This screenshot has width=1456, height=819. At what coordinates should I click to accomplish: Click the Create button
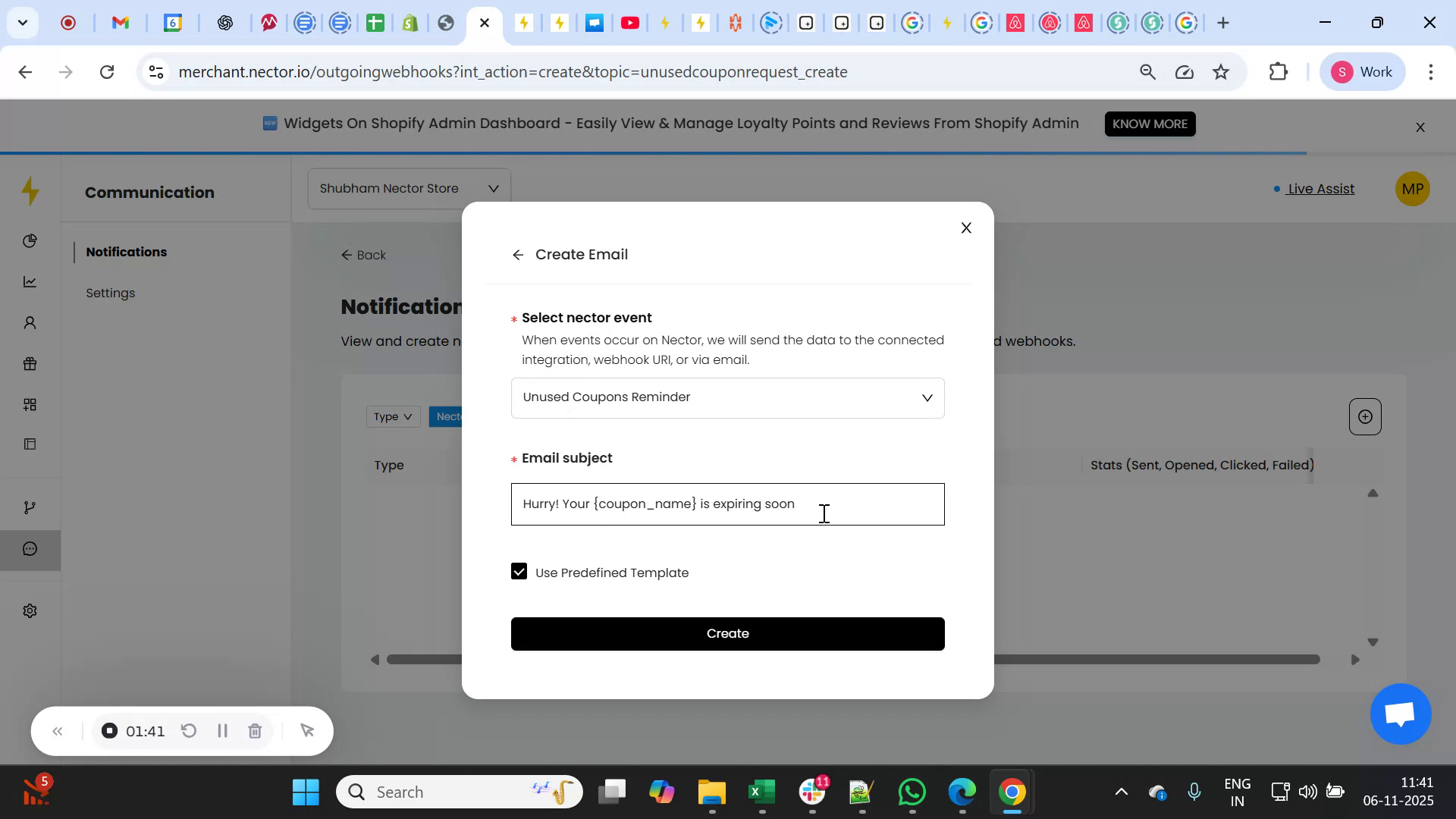pos(727,633)
